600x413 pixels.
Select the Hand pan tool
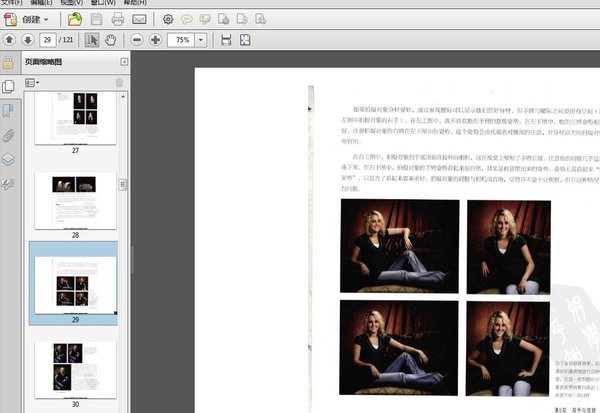point(110,40)
